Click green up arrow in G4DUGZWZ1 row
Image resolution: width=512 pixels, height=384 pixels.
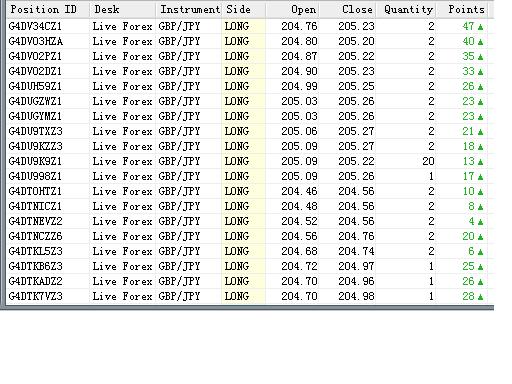[480, 102]
